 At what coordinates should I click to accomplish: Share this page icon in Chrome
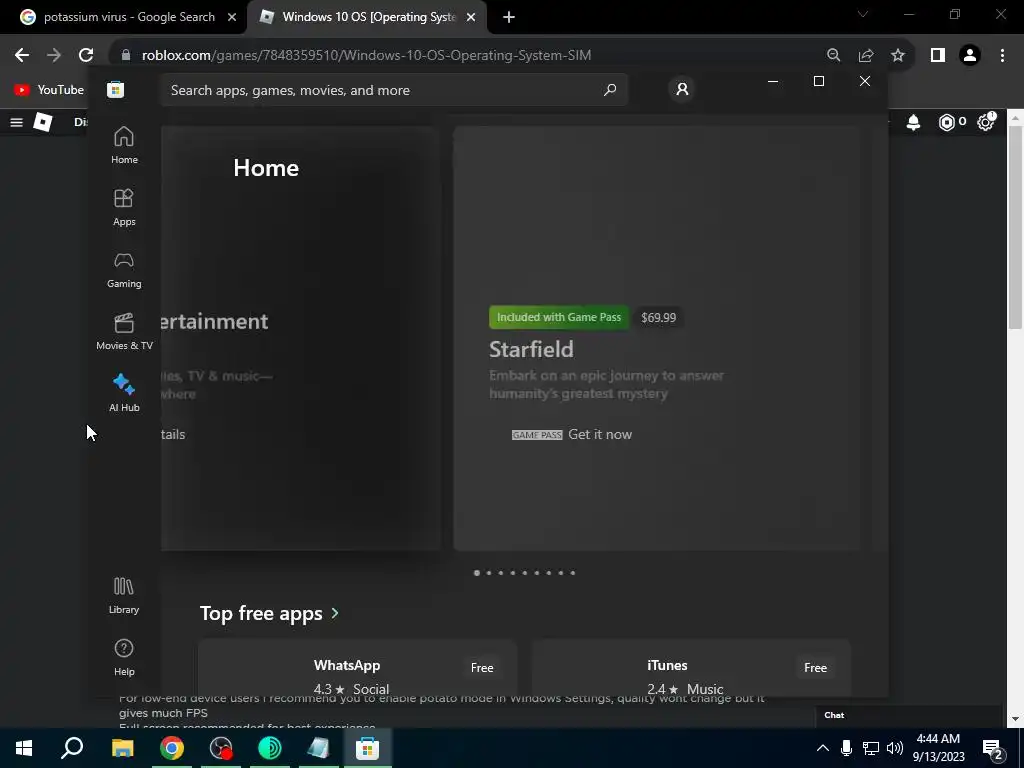coord(866,55)
